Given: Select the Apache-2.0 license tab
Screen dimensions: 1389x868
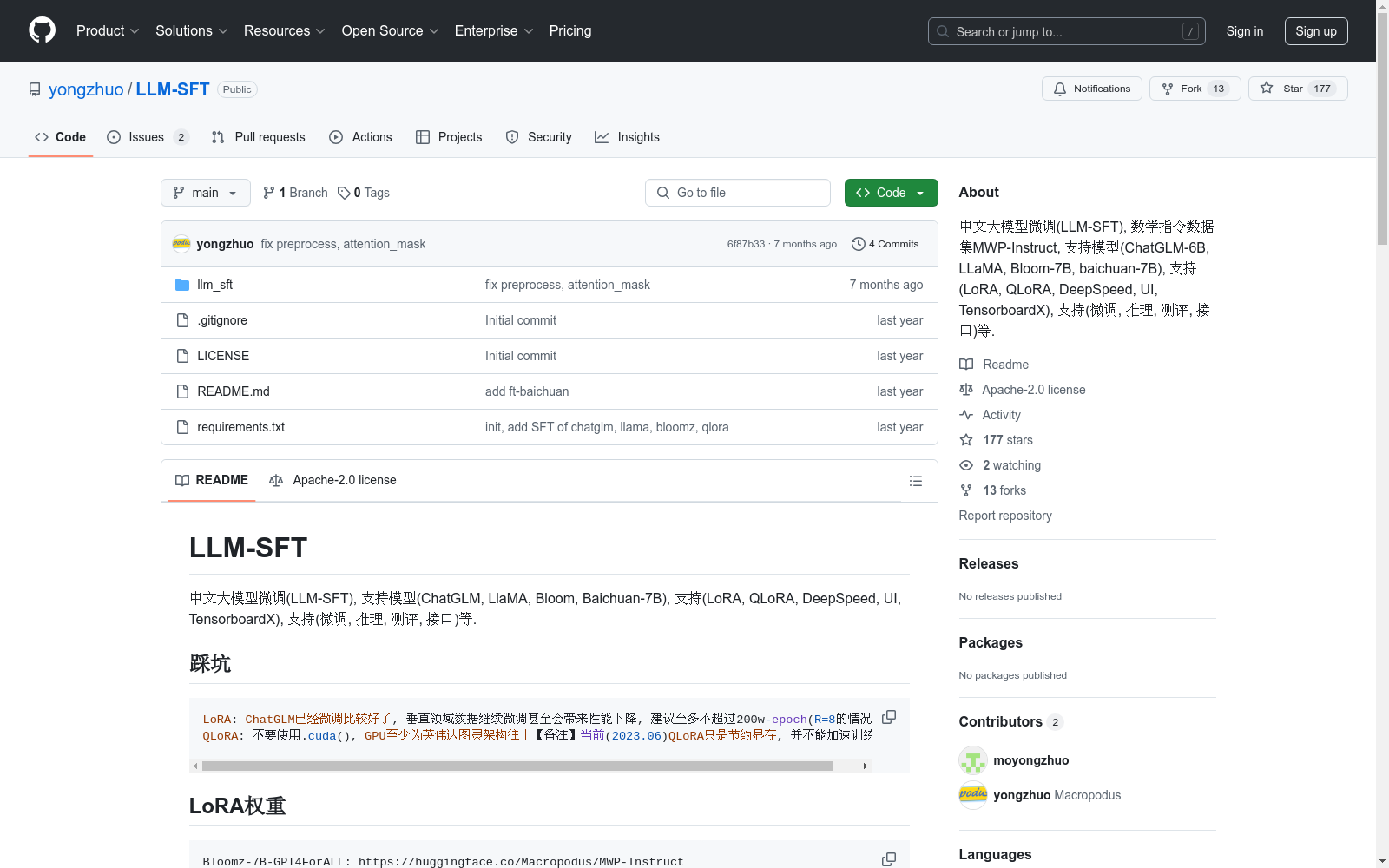Looking at the screenshot, I should click(332, 480).
